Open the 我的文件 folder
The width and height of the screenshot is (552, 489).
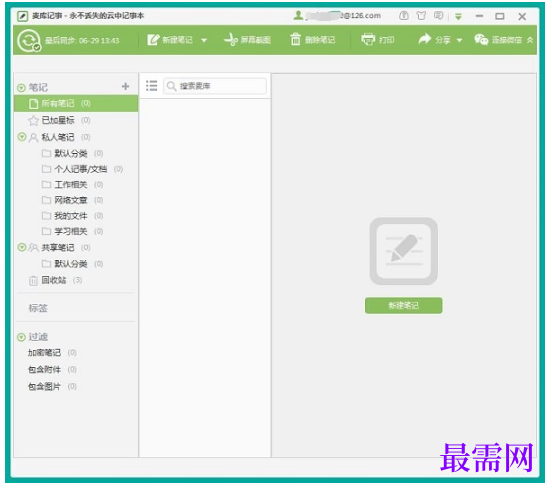[71, 216]
